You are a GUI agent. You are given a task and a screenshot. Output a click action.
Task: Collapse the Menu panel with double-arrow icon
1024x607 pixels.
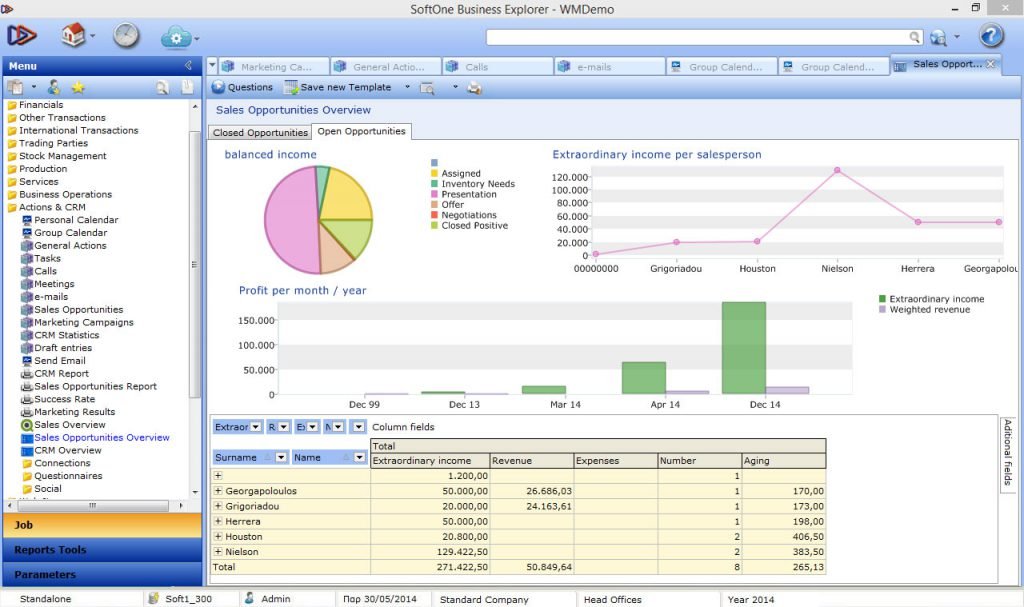(188, 65)
